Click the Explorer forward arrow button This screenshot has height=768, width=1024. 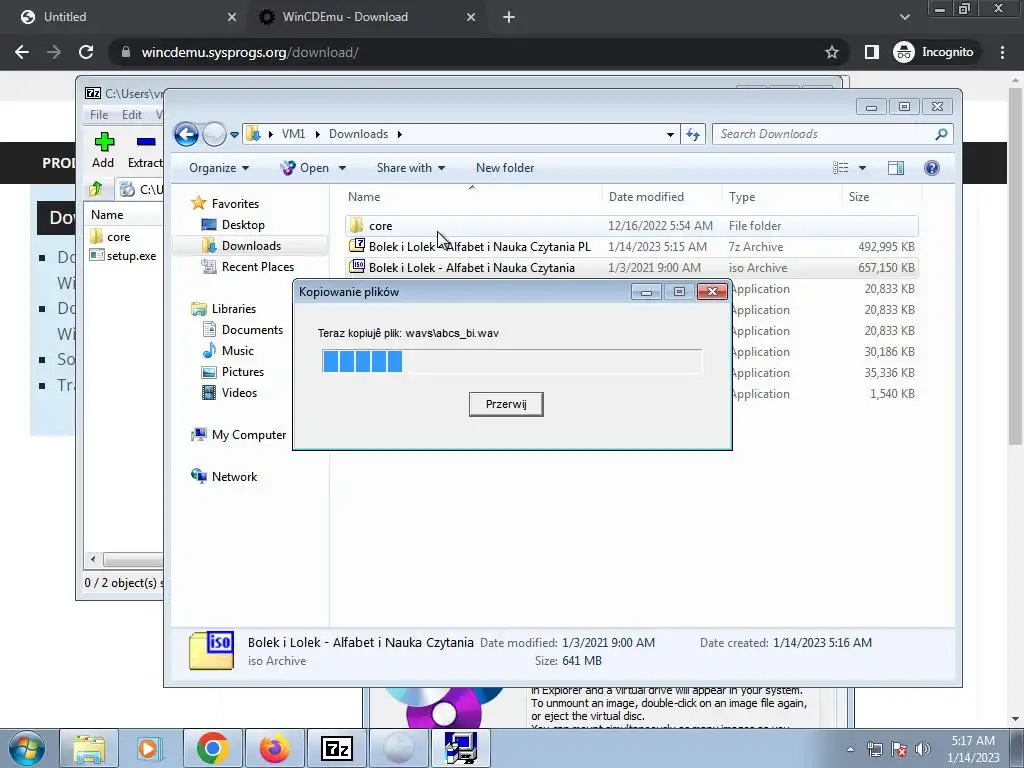pyautogui.click(x=214, y=135)
